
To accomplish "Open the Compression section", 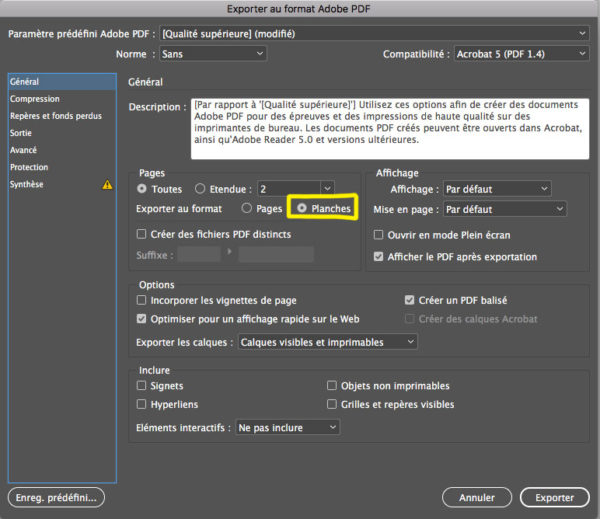I will click(35, 99).
